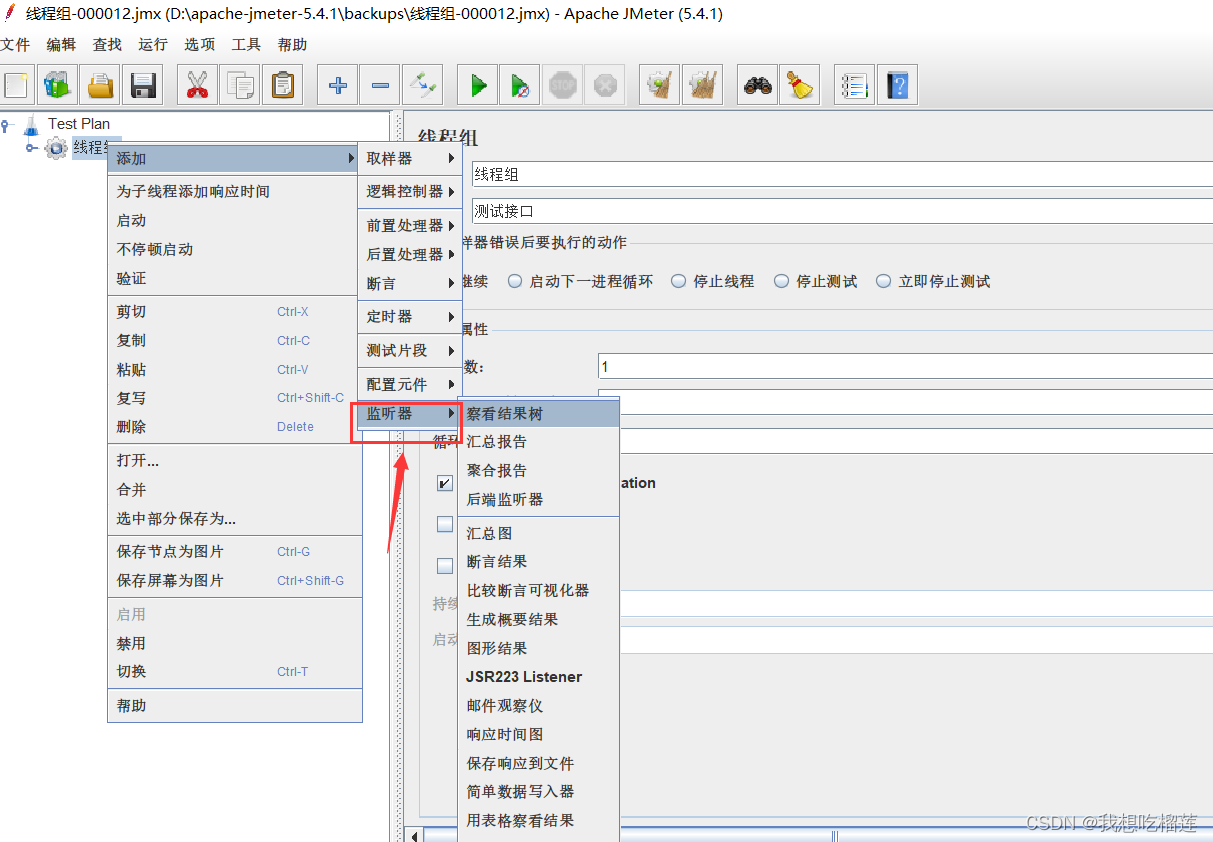Click 选中部分保存为... in context menu
Viewport: 1213px width, 842px height.
point(234,519)
